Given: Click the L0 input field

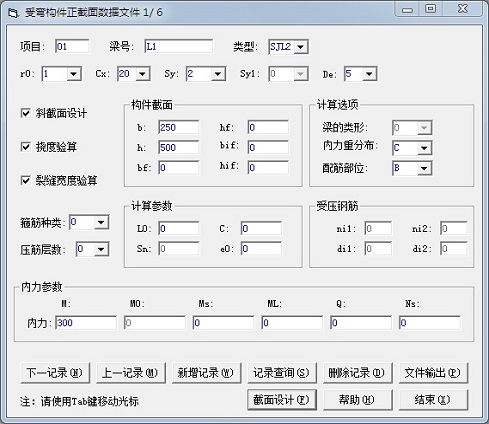Looking at the screenshot, I should [x=179, y=228].
